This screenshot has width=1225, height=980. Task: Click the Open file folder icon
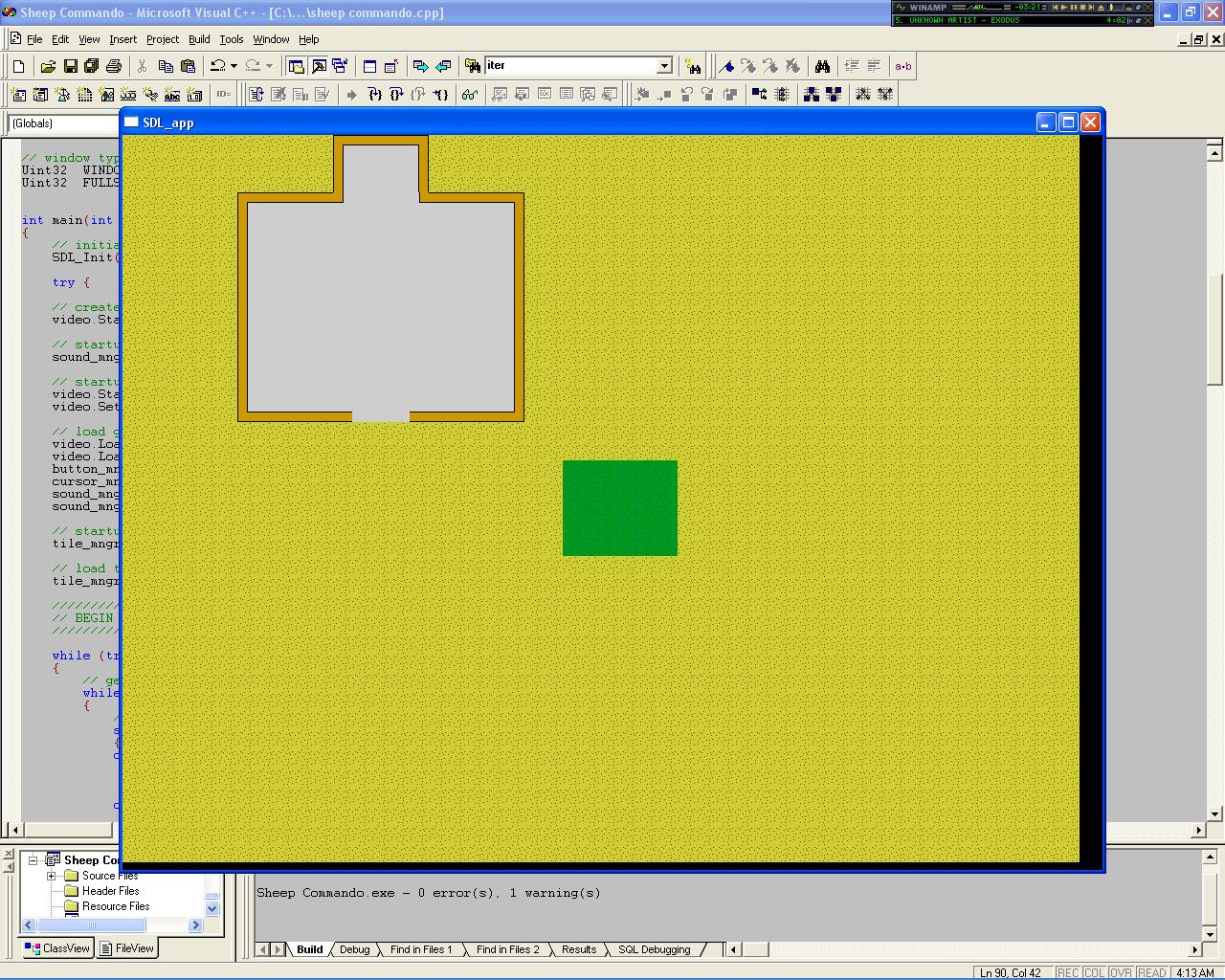[x=48, y=66]
